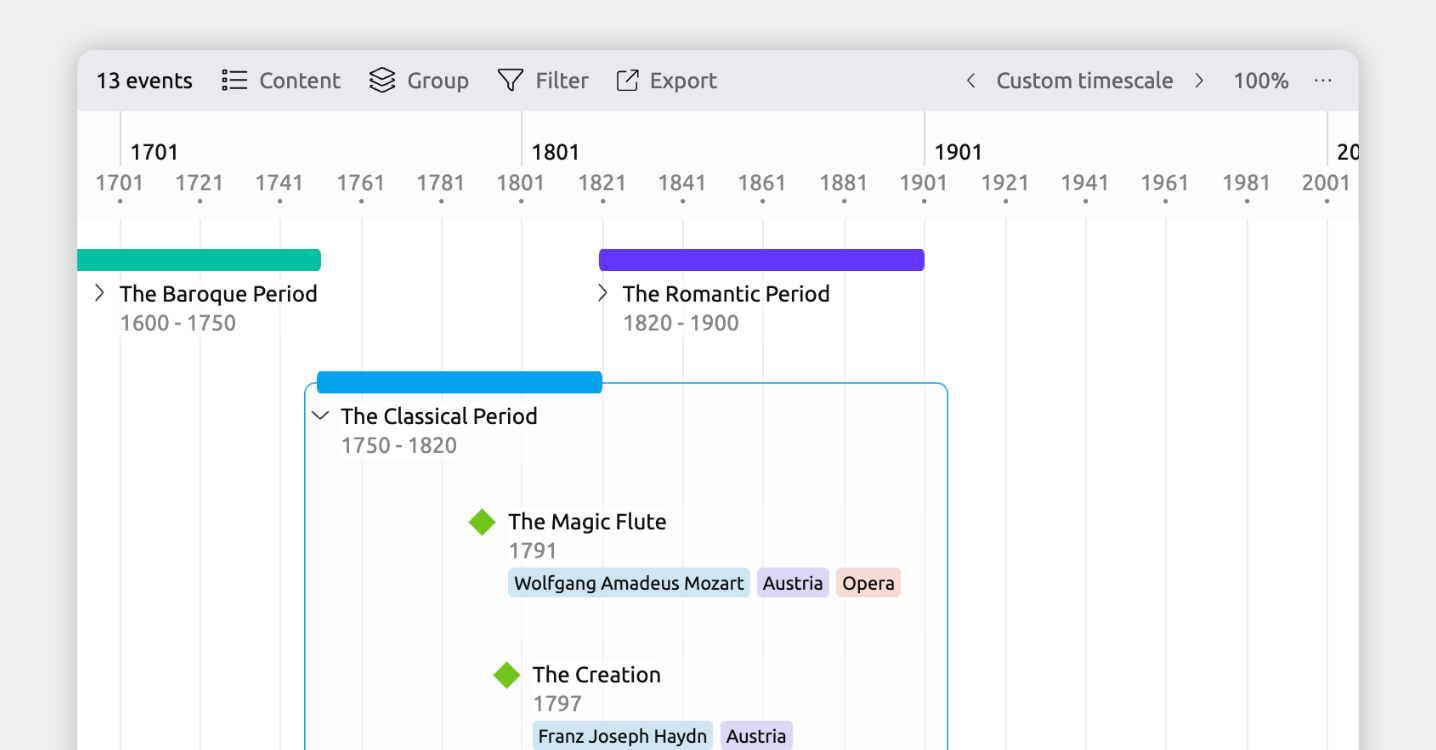Open The Magic Flute event title
The width and height of the screenshot is (1436, 750).
pos(587,521)
